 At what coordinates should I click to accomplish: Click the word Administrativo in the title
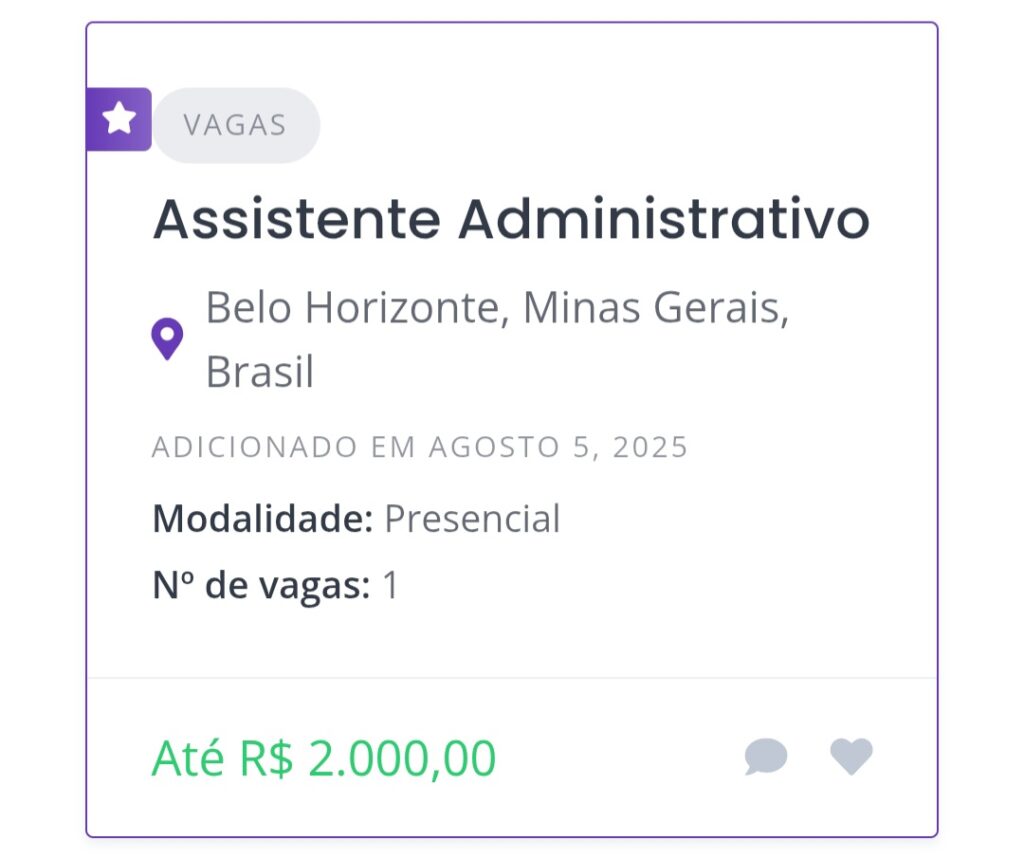664,219
